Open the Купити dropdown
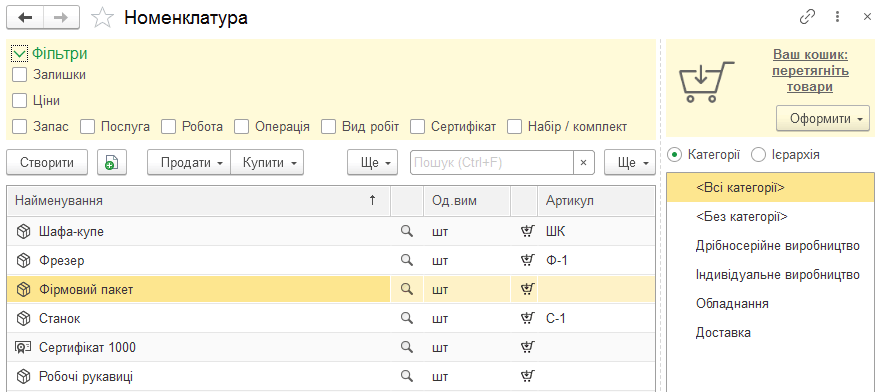Screen dimensions: 876x392 click(267, 162)
